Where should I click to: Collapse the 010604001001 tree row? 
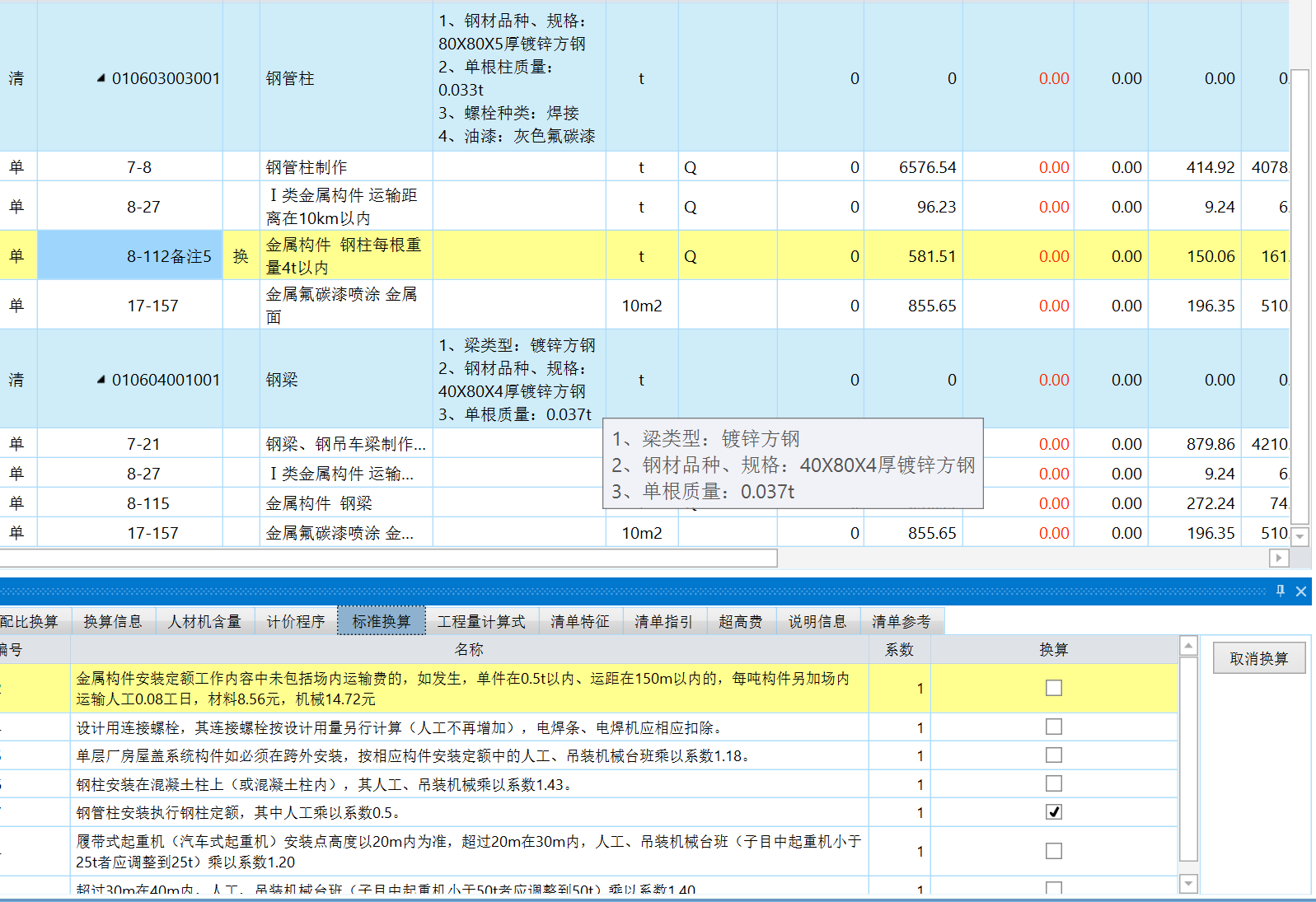[x=101, y=380]
